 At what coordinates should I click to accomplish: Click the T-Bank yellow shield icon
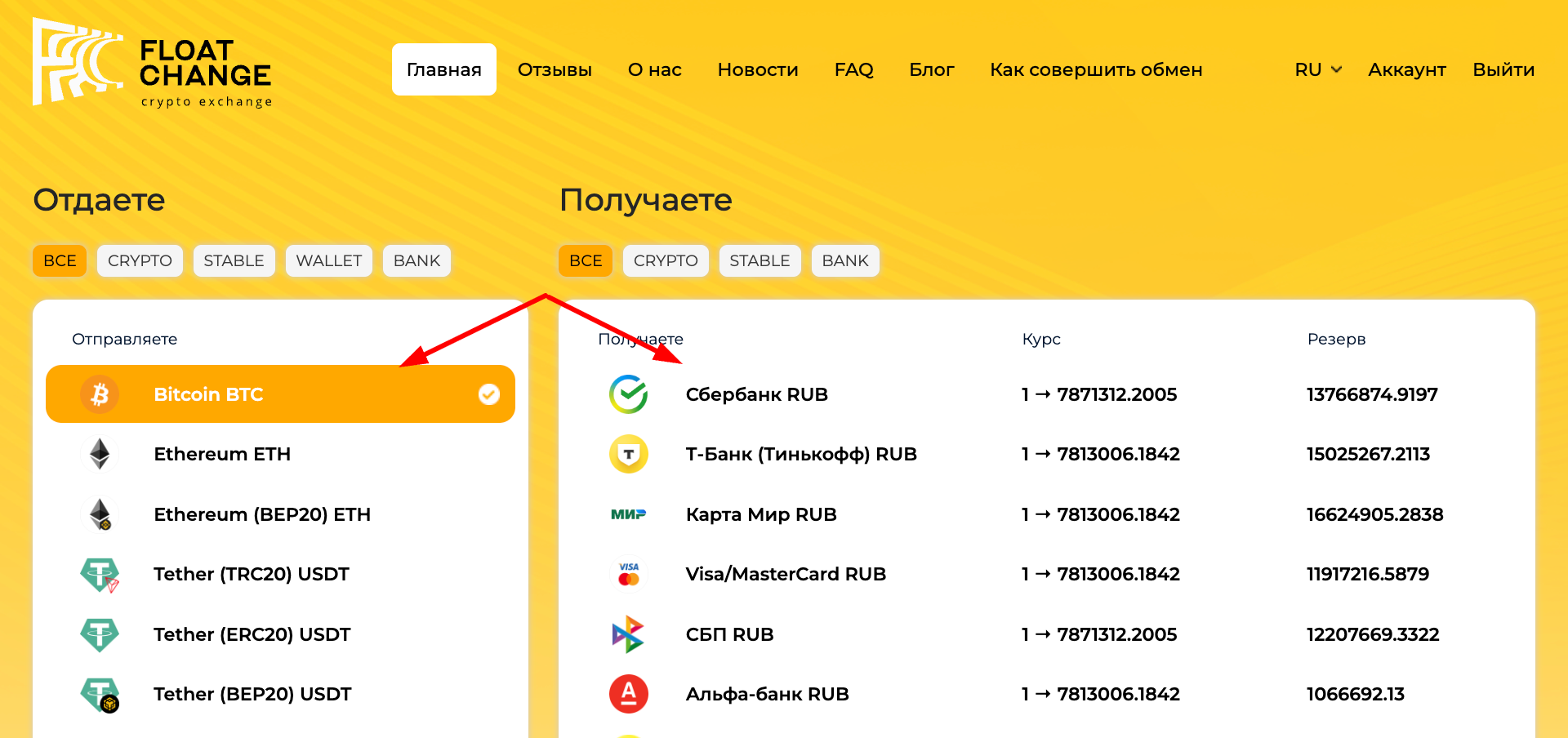click(x=629, y=454)
